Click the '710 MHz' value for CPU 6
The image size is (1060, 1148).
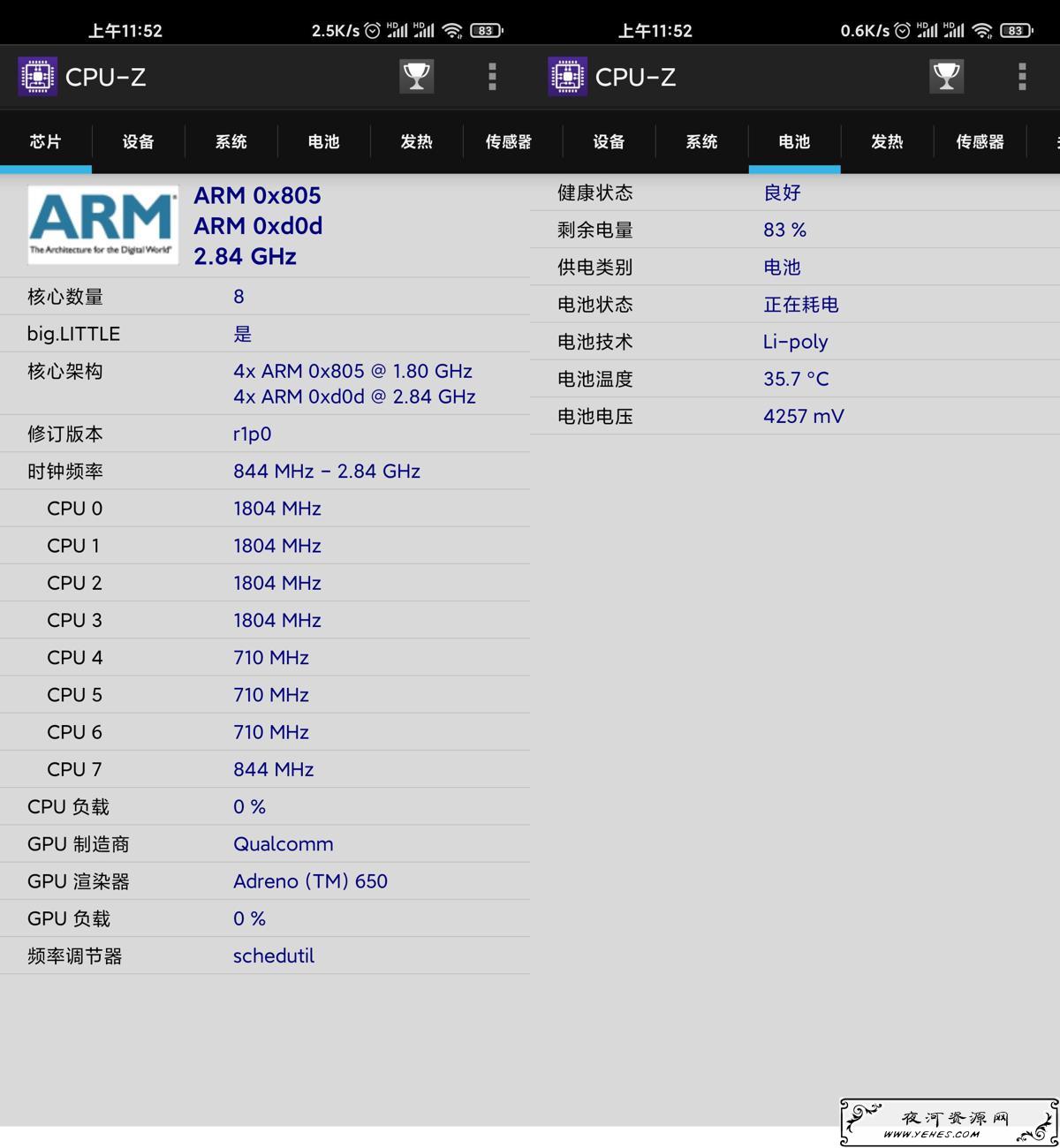coord(271,732)
